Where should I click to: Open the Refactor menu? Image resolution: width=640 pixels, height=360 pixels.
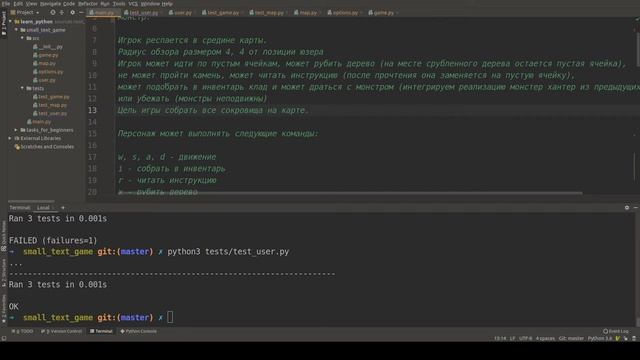[88, 4]
